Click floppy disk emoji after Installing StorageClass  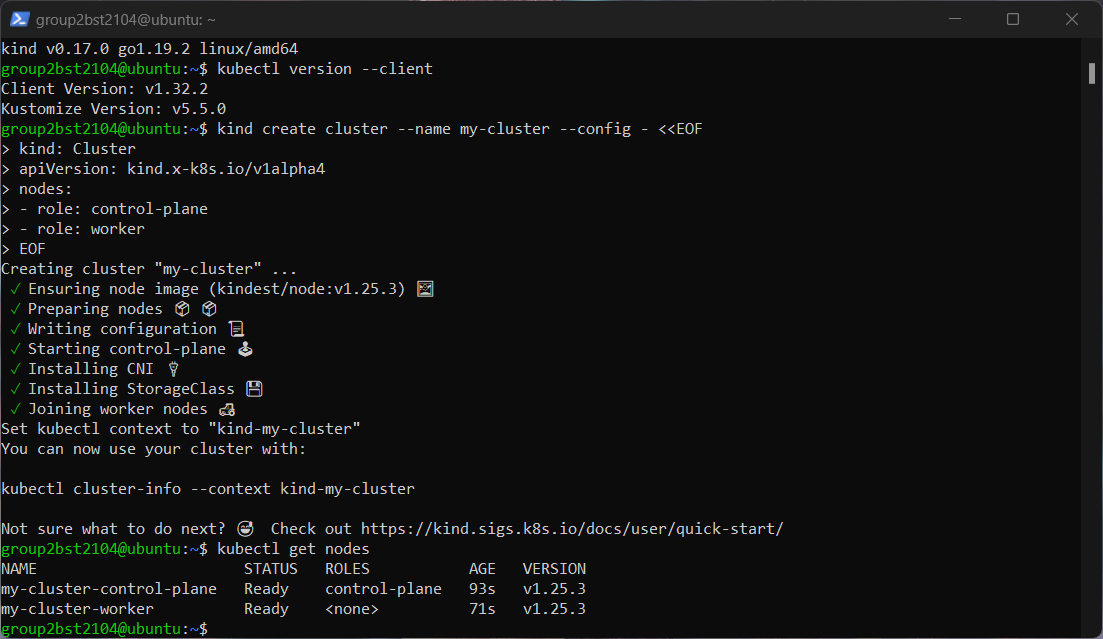click(x=254, y=388)
